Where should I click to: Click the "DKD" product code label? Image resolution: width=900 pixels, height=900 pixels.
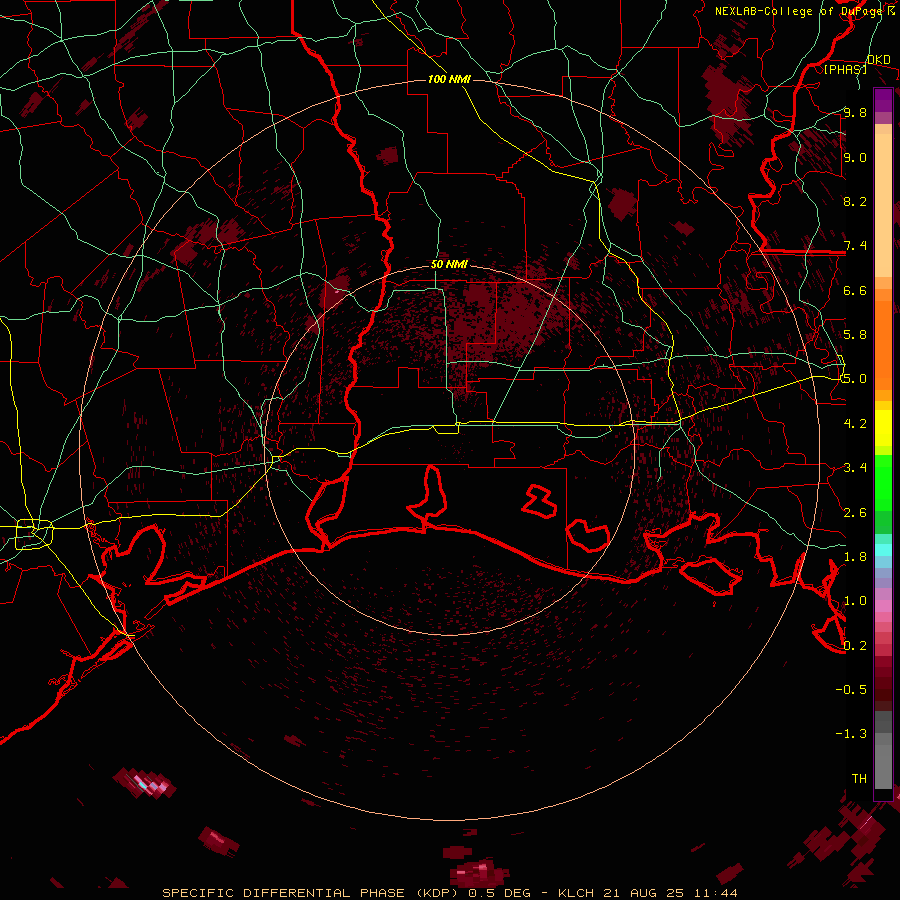878,60
